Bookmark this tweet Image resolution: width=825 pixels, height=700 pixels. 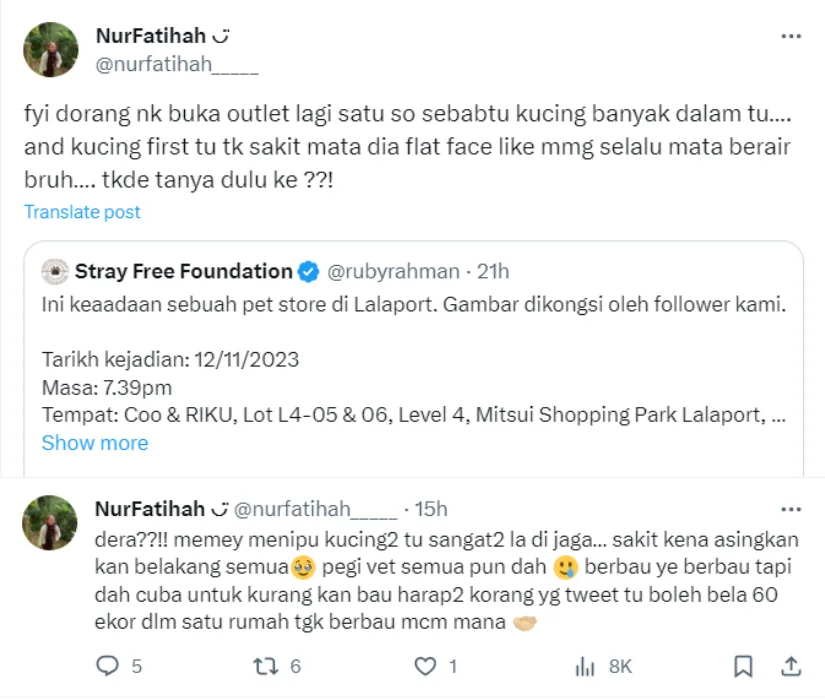(x=743, y=665)
